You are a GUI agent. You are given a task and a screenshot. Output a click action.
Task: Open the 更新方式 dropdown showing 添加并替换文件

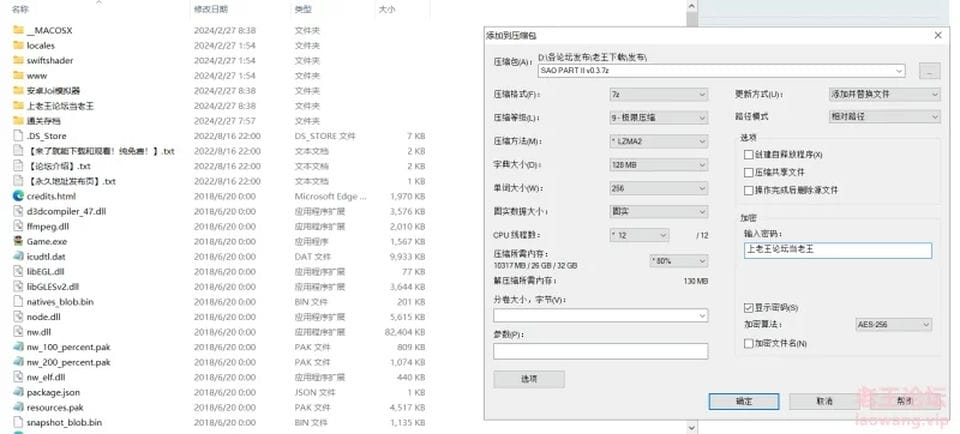coord(884,94)
